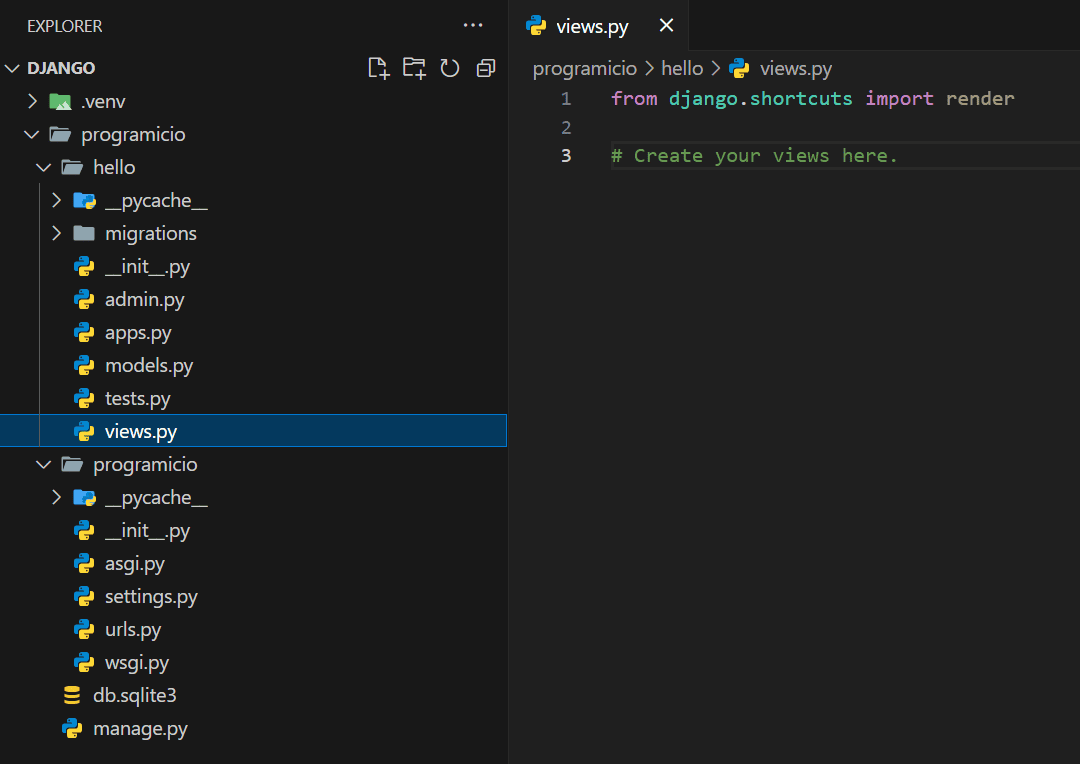Open models.py file
This screenshot has width=1080, height=764.
(149, 366)
